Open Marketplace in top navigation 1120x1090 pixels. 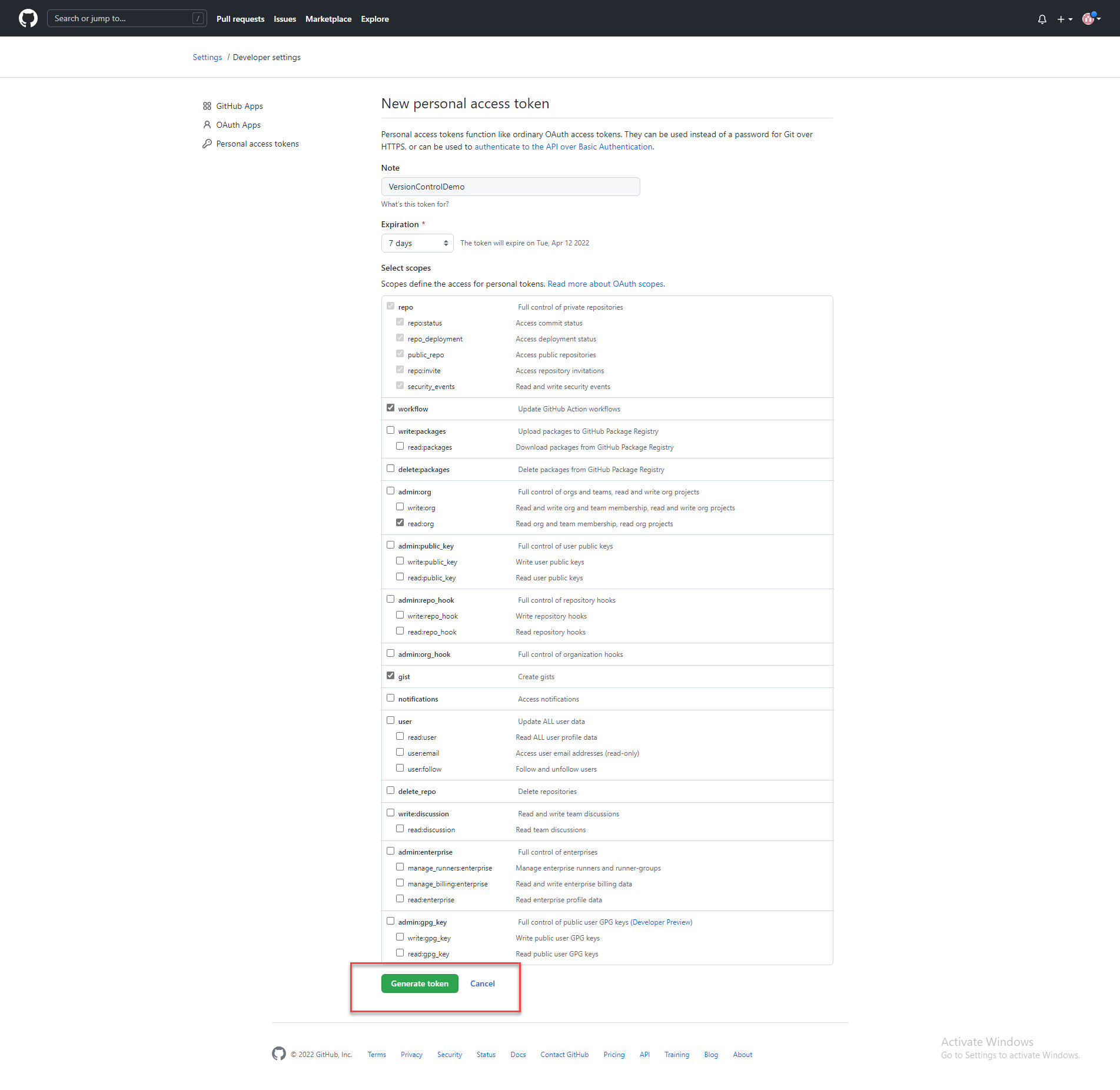click(328, 19)
